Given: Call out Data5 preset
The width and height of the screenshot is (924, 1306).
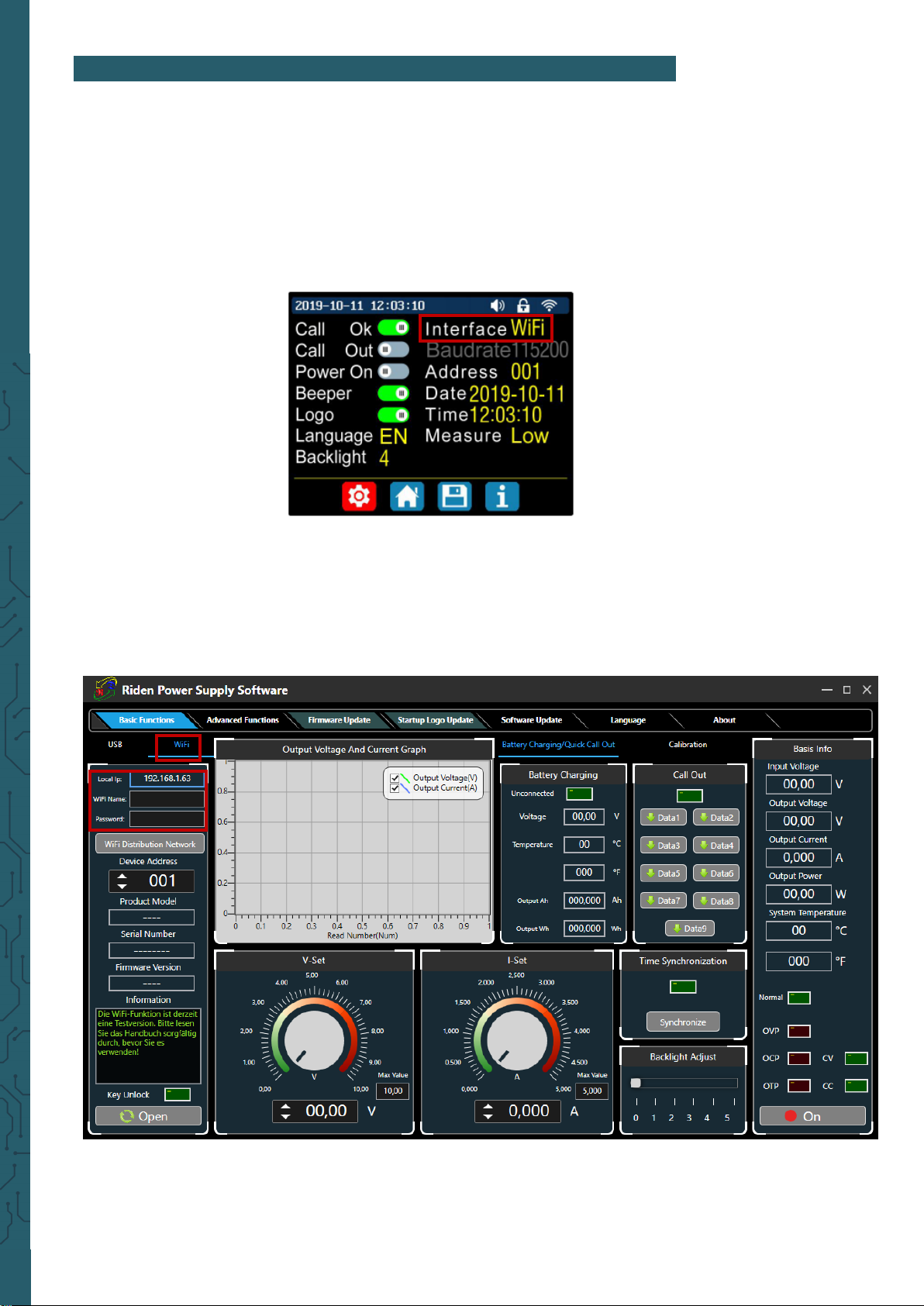Looking at the screenshot, I should [x=663, y=873].
